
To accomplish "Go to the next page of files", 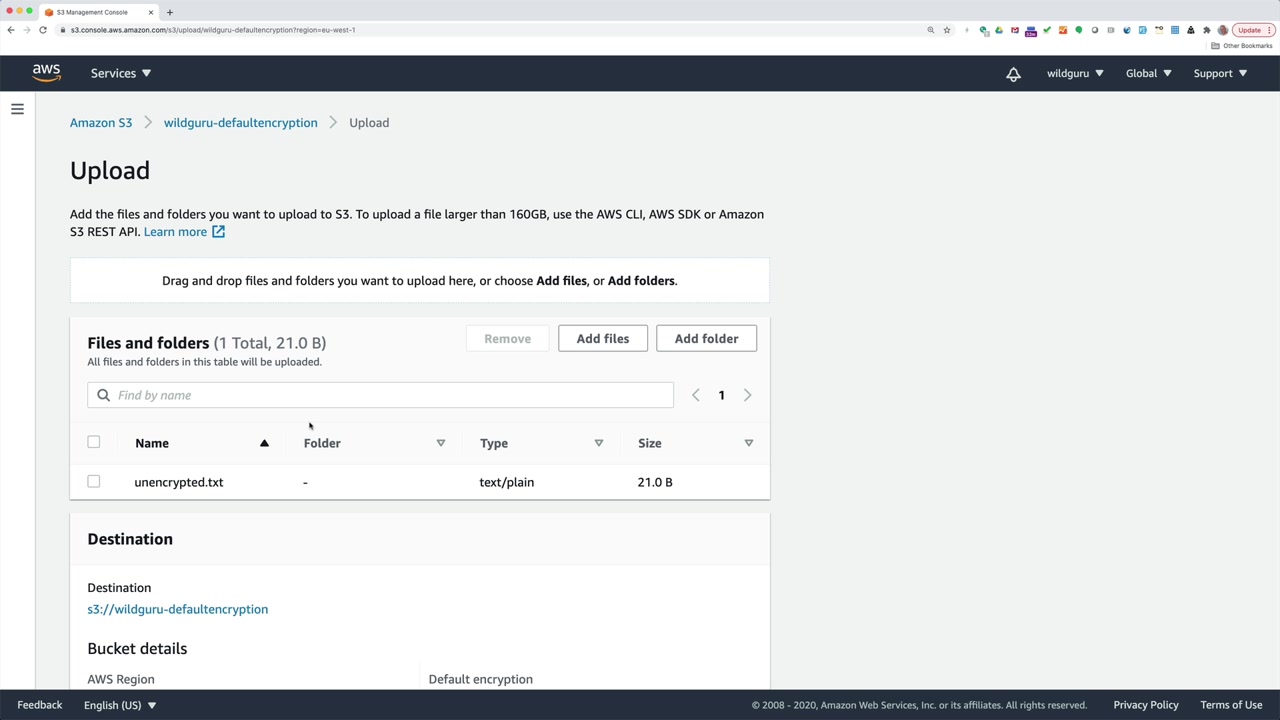I will coord(747,395).
